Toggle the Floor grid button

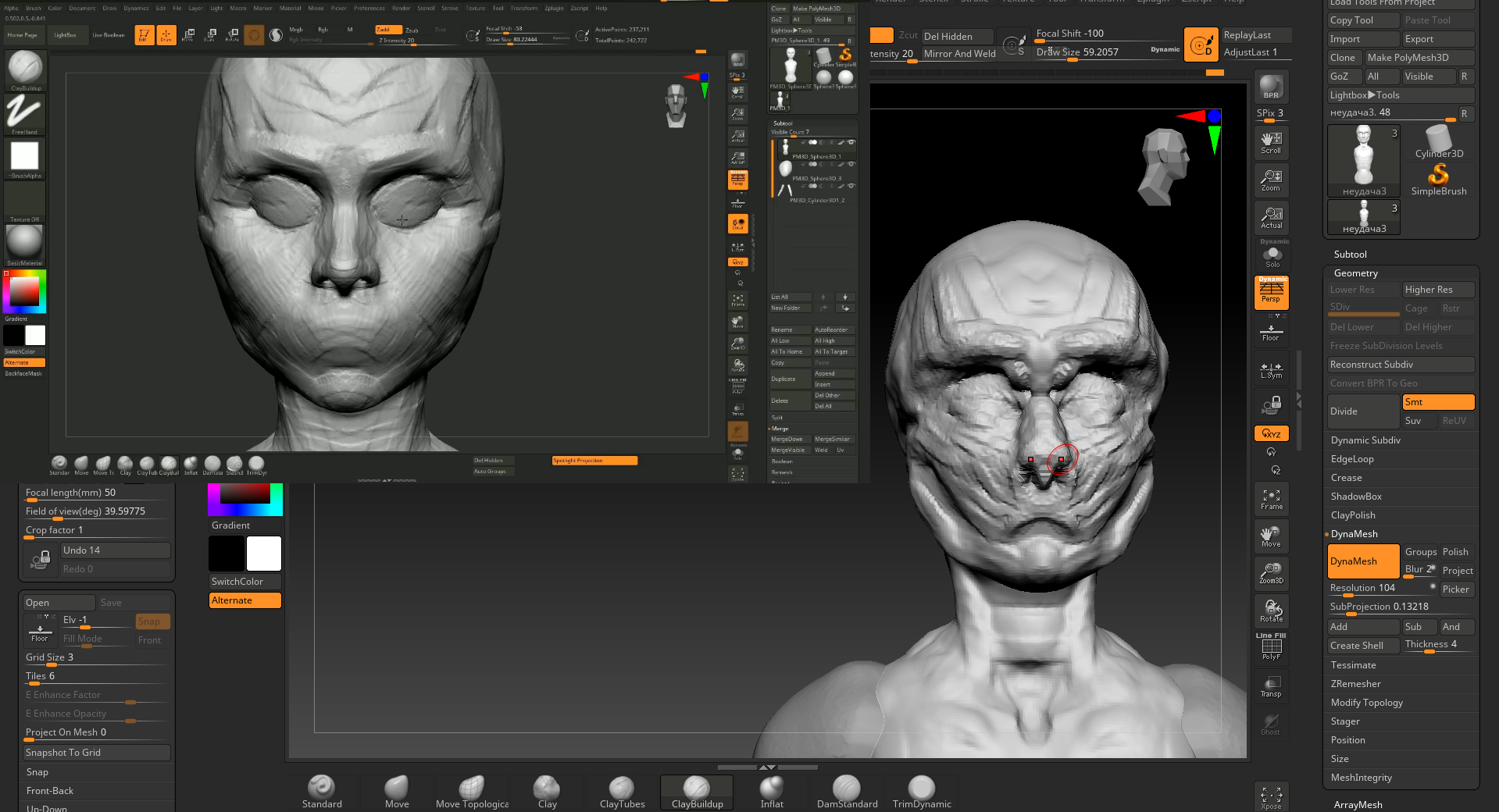1271,332
